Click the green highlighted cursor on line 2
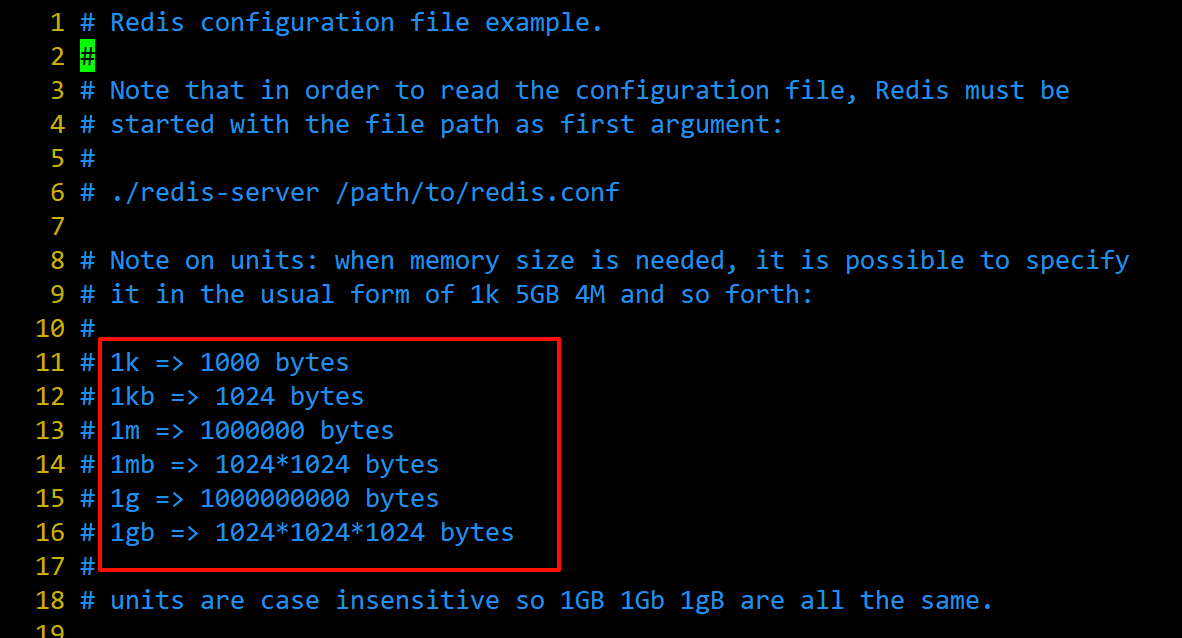Screen dimensions: 1182x638 tap(88, 57)
